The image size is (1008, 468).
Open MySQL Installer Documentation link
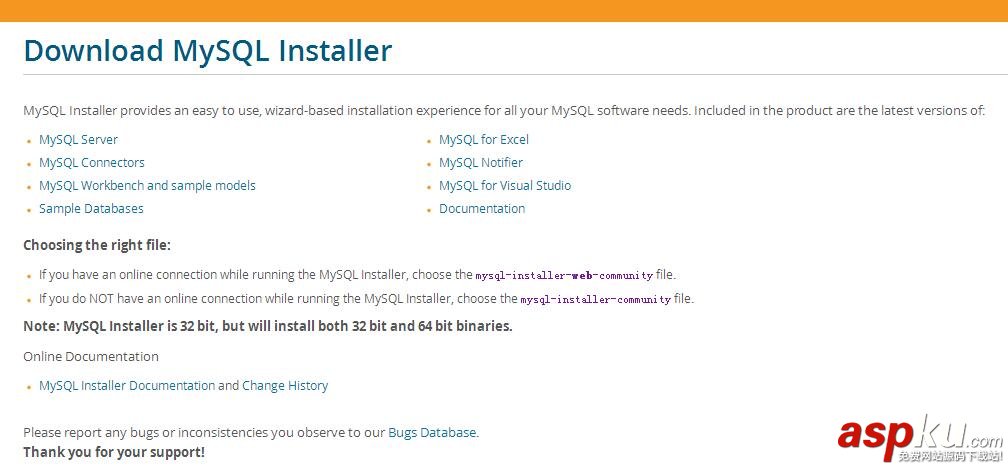(x=127, y=386)
